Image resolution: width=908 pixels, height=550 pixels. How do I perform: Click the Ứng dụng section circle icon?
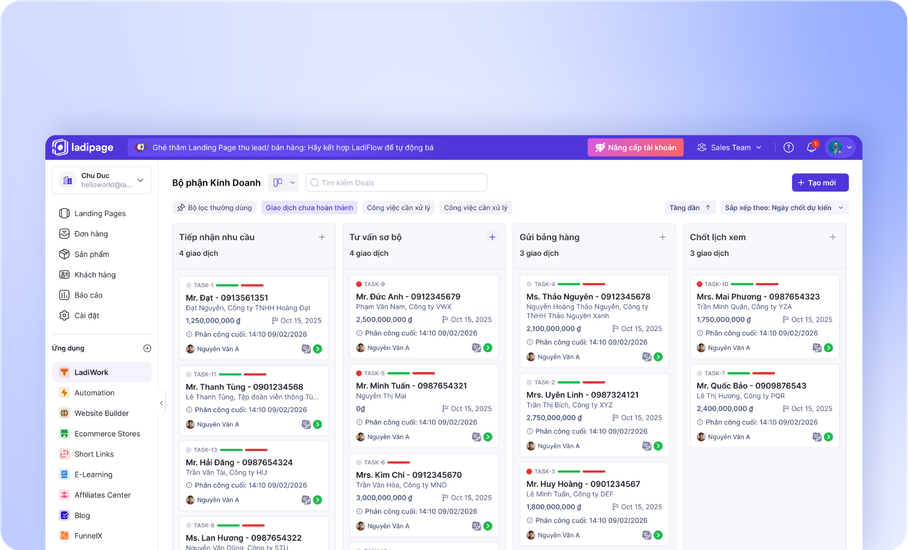147,349
